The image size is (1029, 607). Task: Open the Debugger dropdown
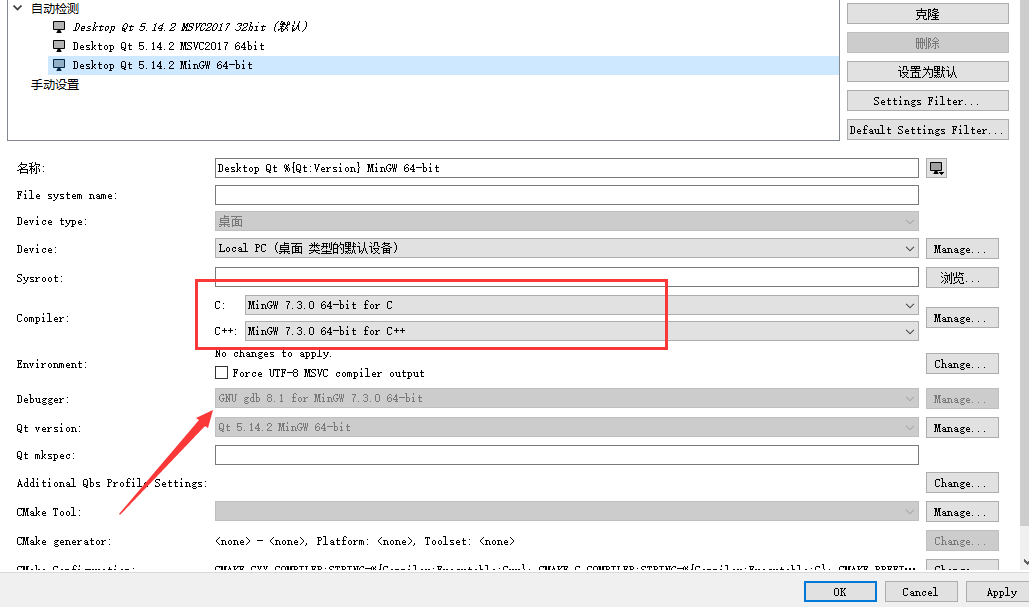[x=566, y=398]
